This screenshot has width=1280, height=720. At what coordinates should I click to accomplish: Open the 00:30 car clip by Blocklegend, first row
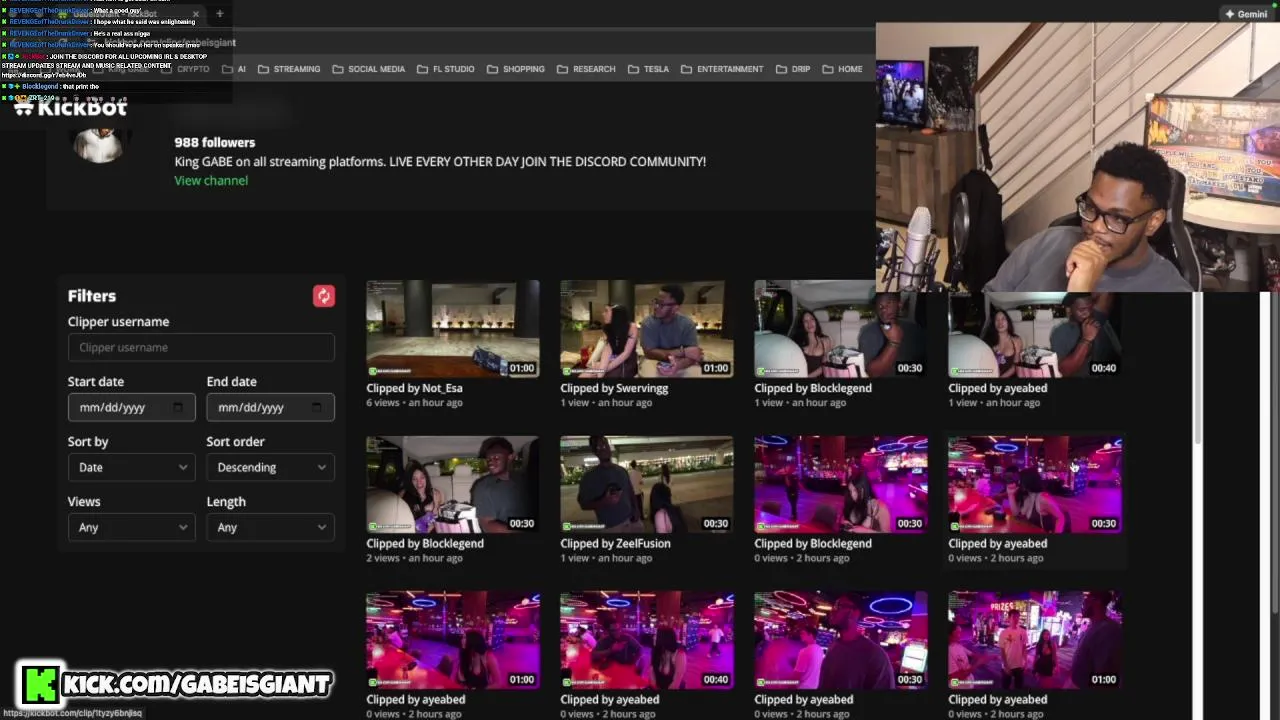tap(841, 329)
